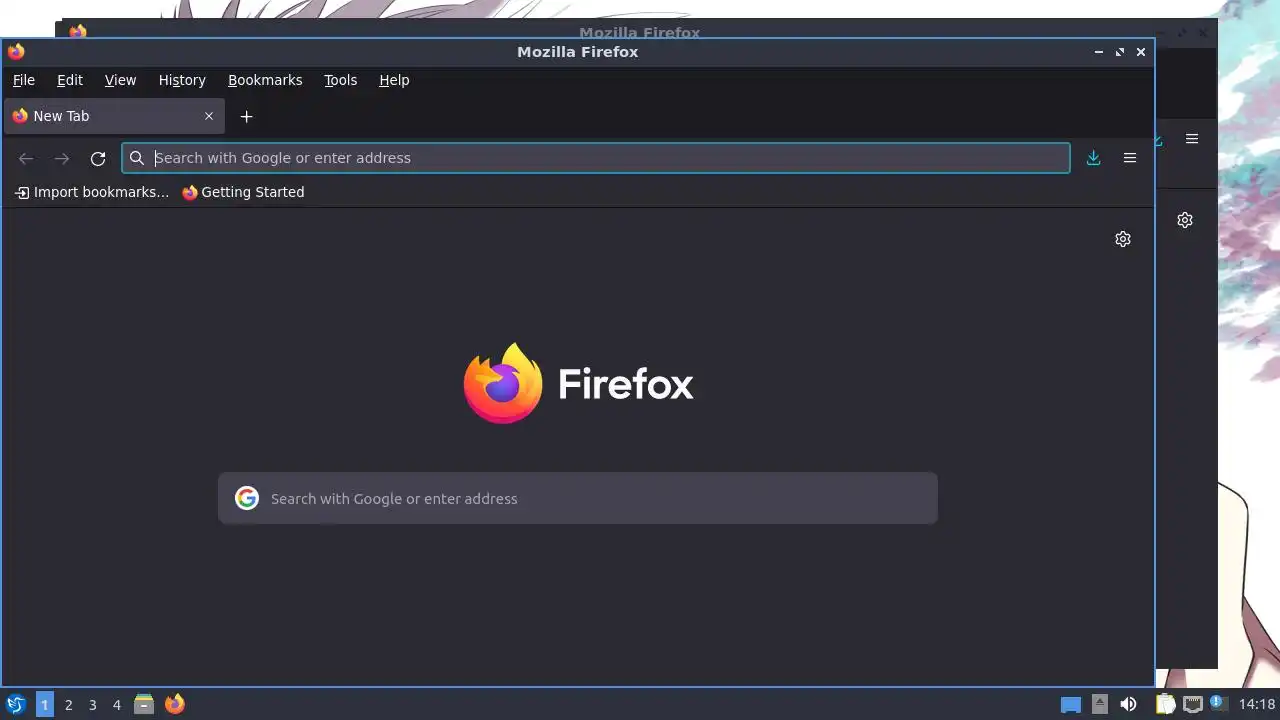Select the New Tab tab
The image size is (1280, 720).
pyautogui.click(x=113, y=116)
